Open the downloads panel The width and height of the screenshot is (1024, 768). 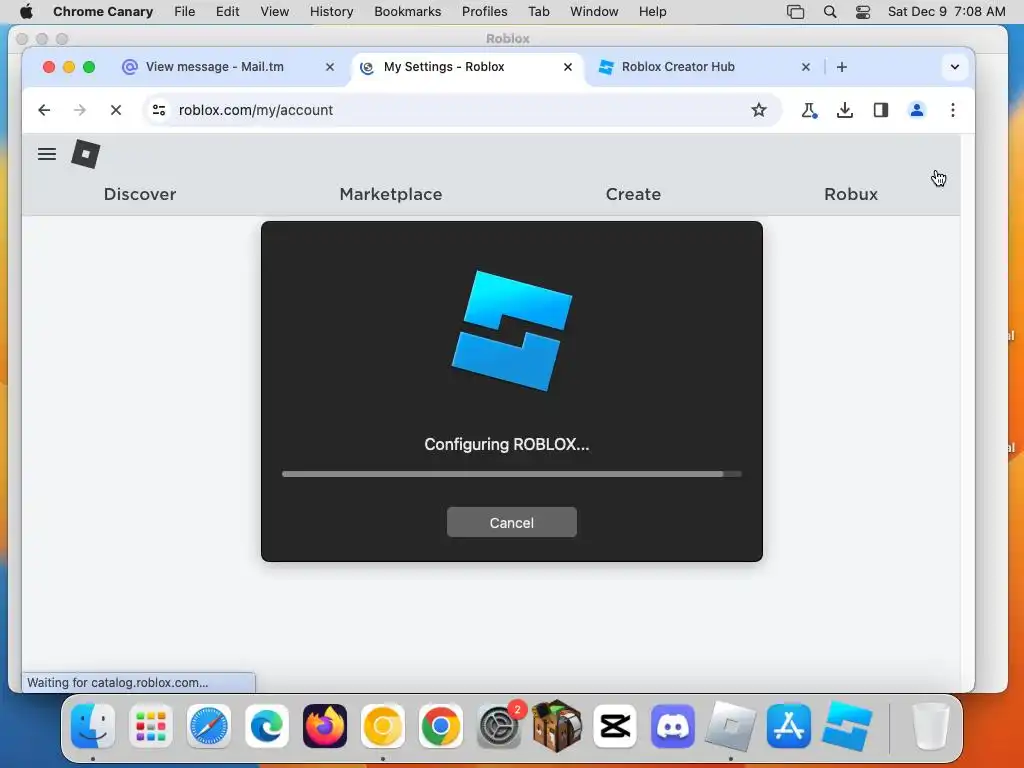point(844,110)
